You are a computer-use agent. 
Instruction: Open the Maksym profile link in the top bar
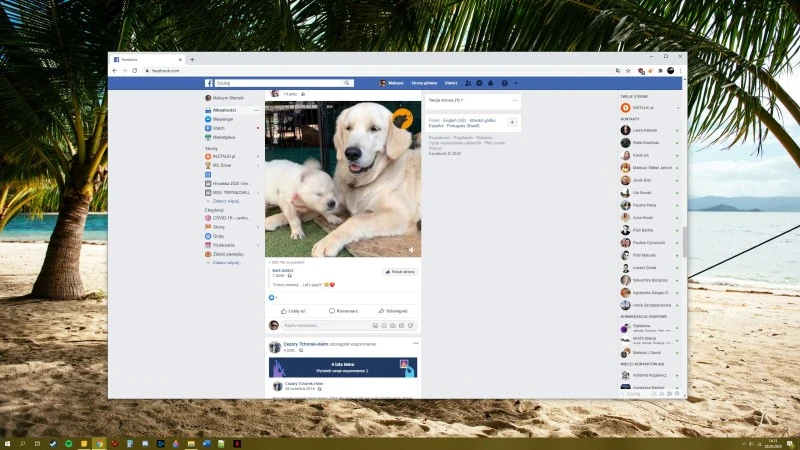(392, 83)
